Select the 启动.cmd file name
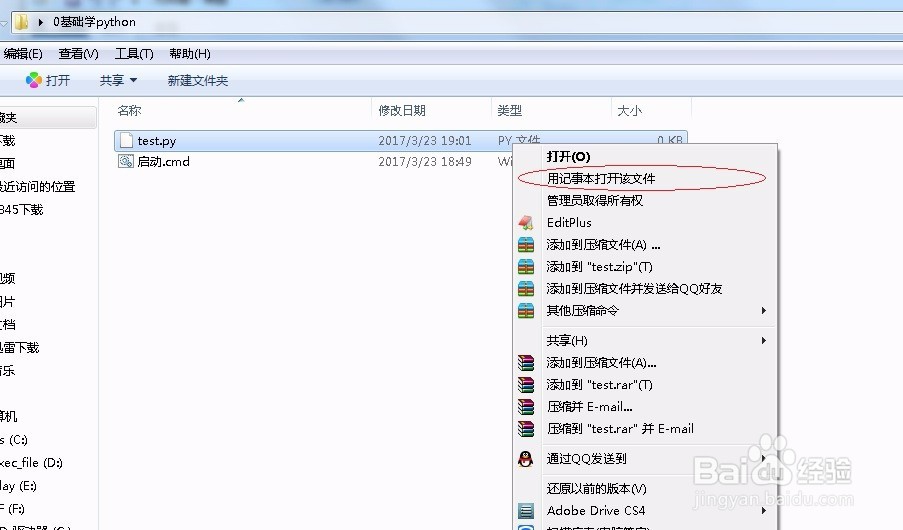The height and width of the screenshot is (530, 903). 163,161
